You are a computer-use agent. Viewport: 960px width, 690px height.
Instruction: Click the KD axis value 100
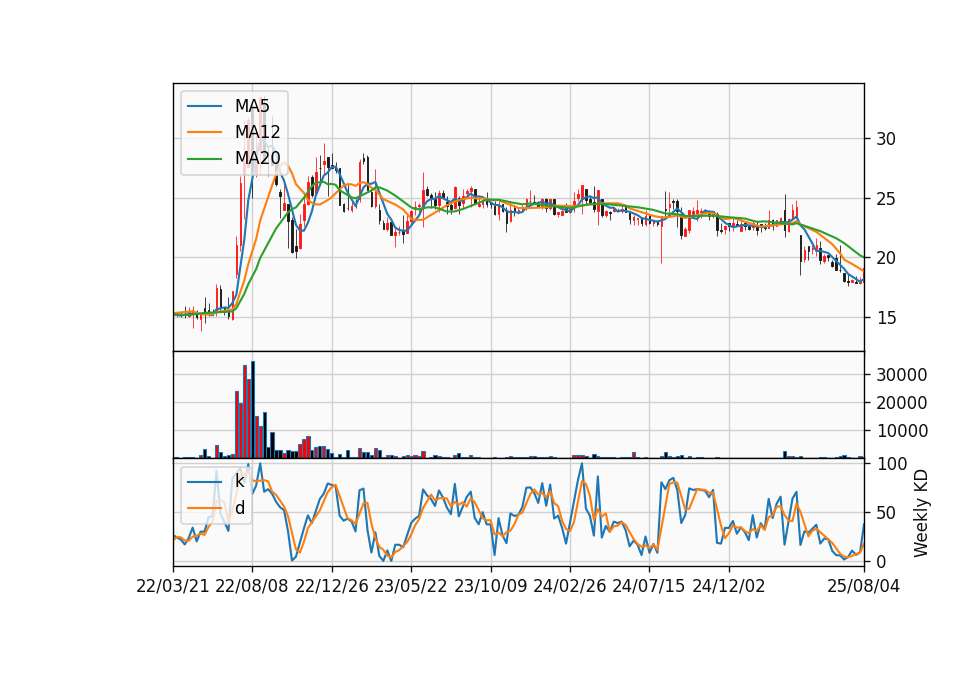891,464
